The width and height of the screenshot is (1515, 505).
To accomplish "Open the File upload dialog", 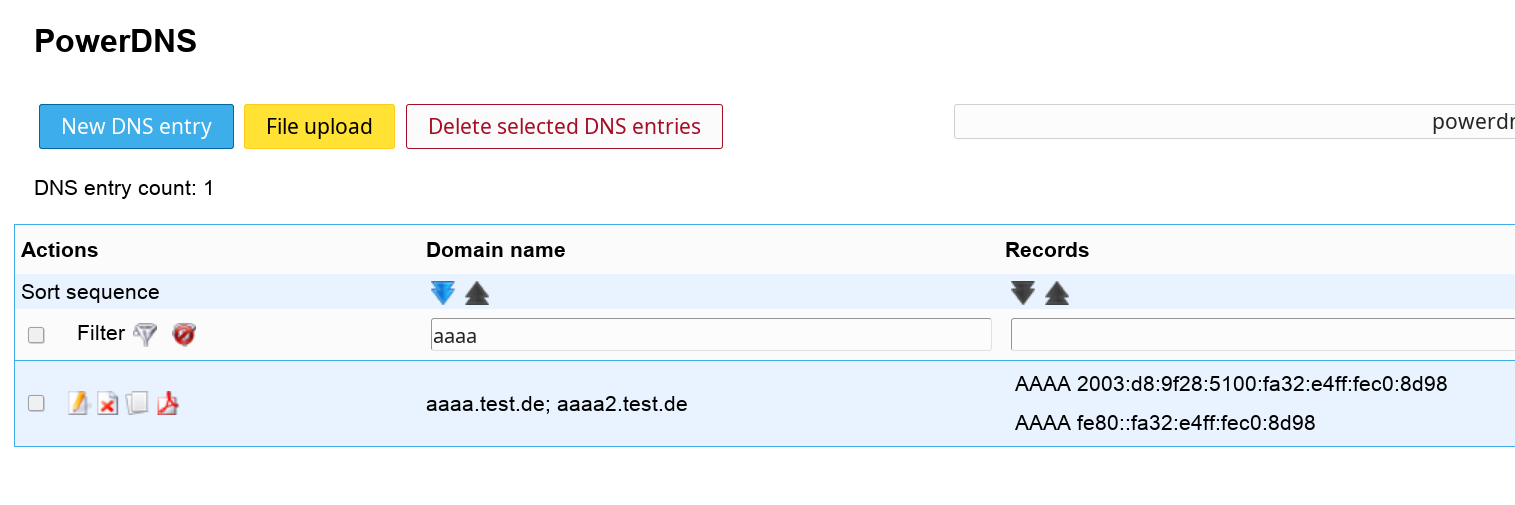I will click(x=319, y=126).
